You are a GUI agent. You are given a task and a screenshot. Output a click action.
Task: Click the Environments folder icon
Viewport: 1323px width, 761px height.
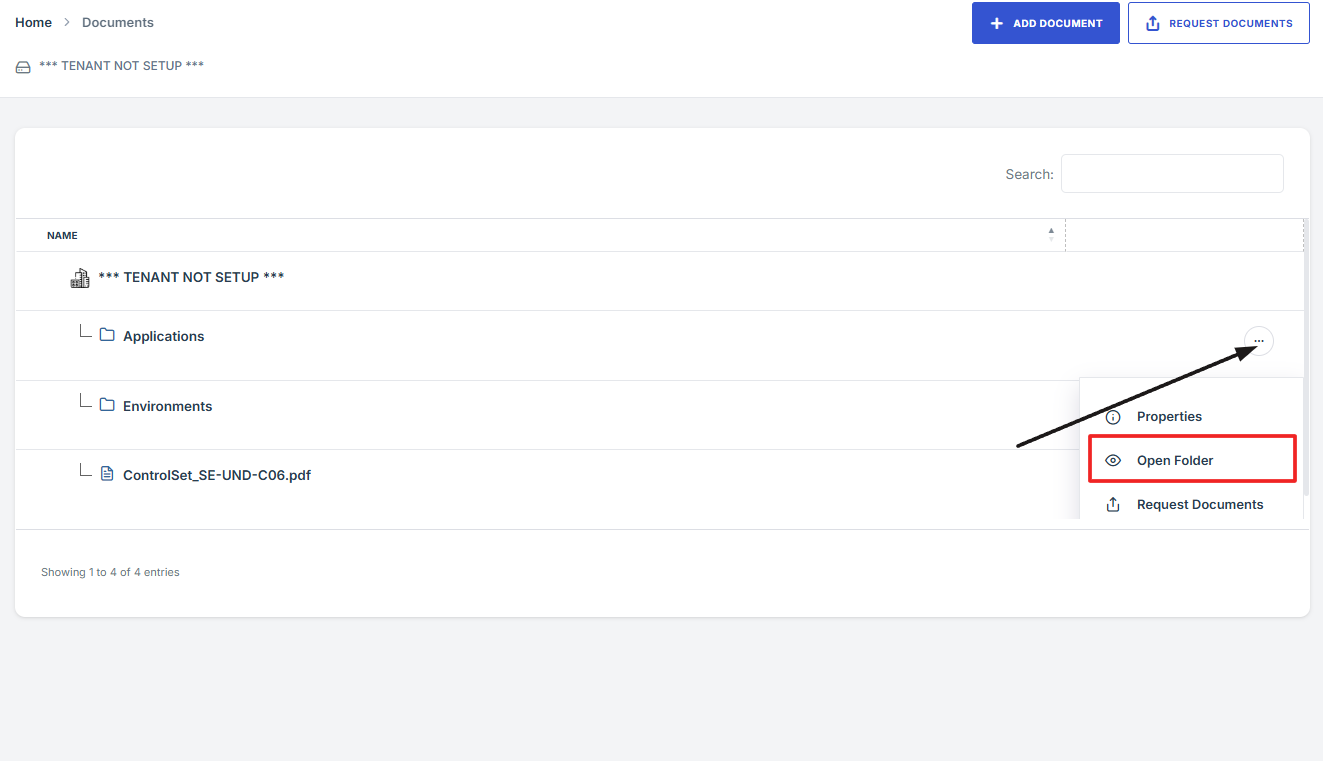(107, 405)
